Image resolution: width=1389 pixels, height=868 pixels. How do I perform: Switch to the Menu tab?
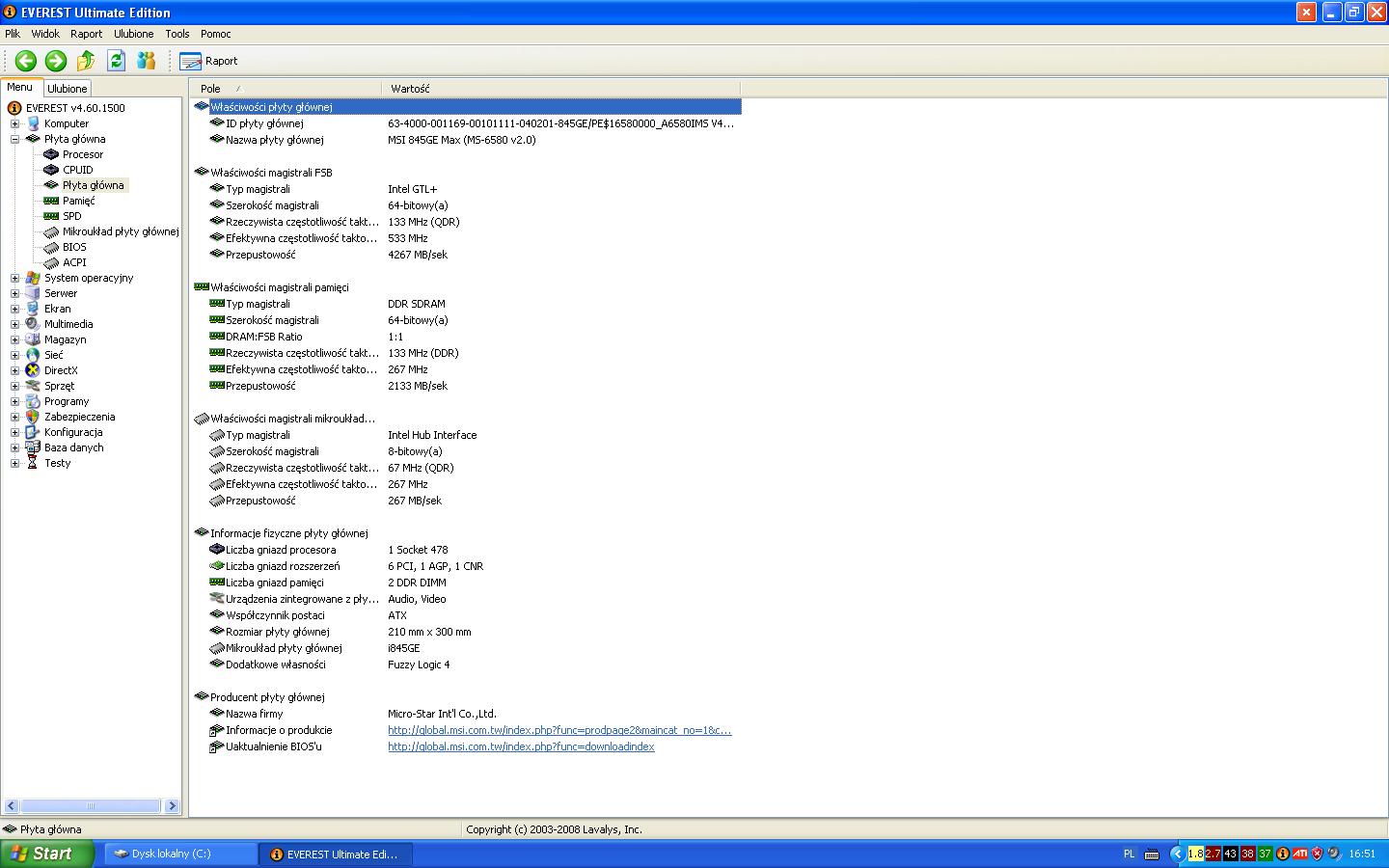pyautogui.click(x=20, y=87)
